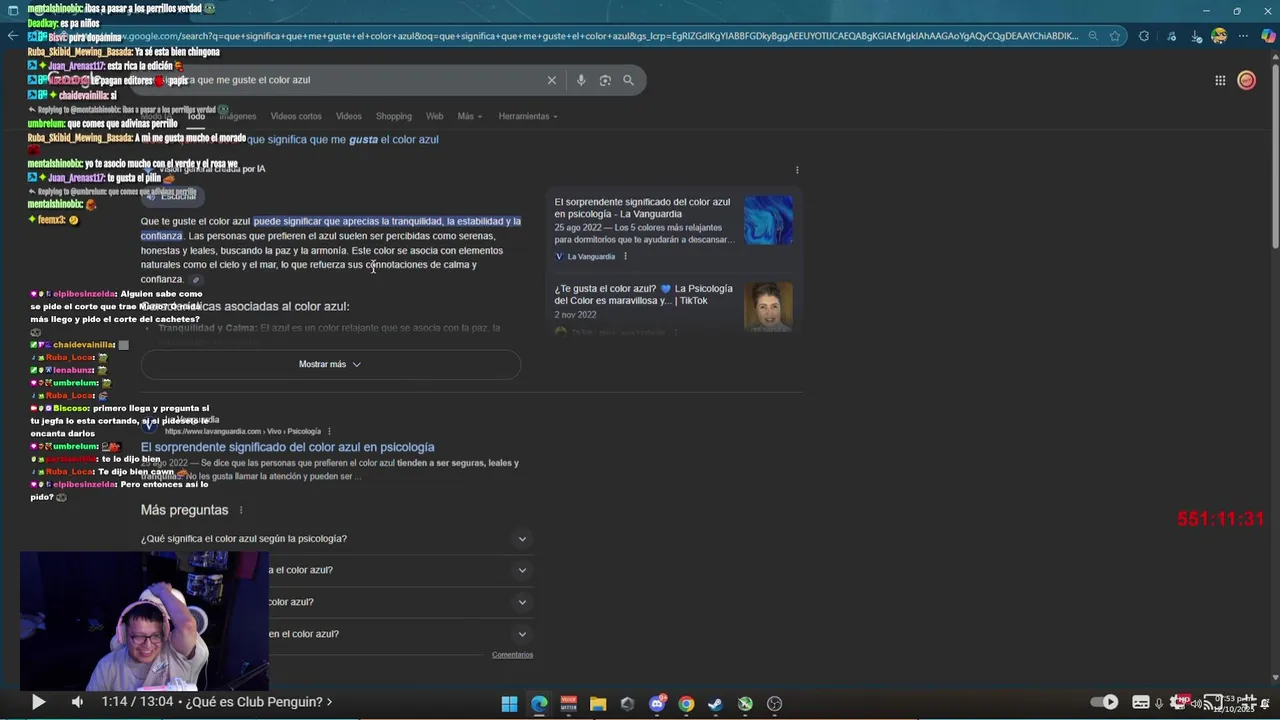Open the Google account avatar
Viewport: 1280px width, 720px height.
(1246, 80)
